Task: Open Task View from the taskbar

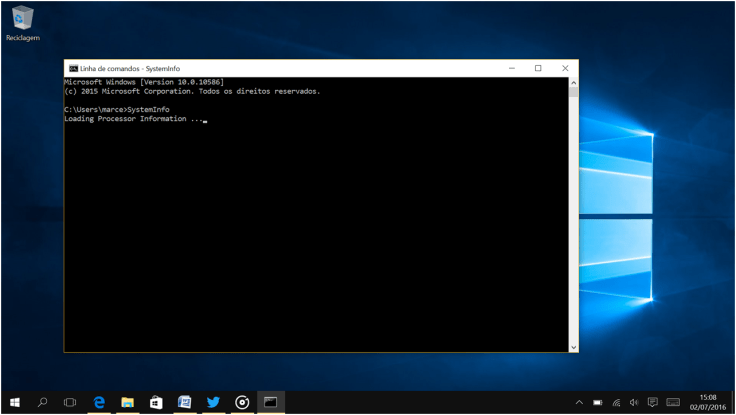Action: coord(70,402)
